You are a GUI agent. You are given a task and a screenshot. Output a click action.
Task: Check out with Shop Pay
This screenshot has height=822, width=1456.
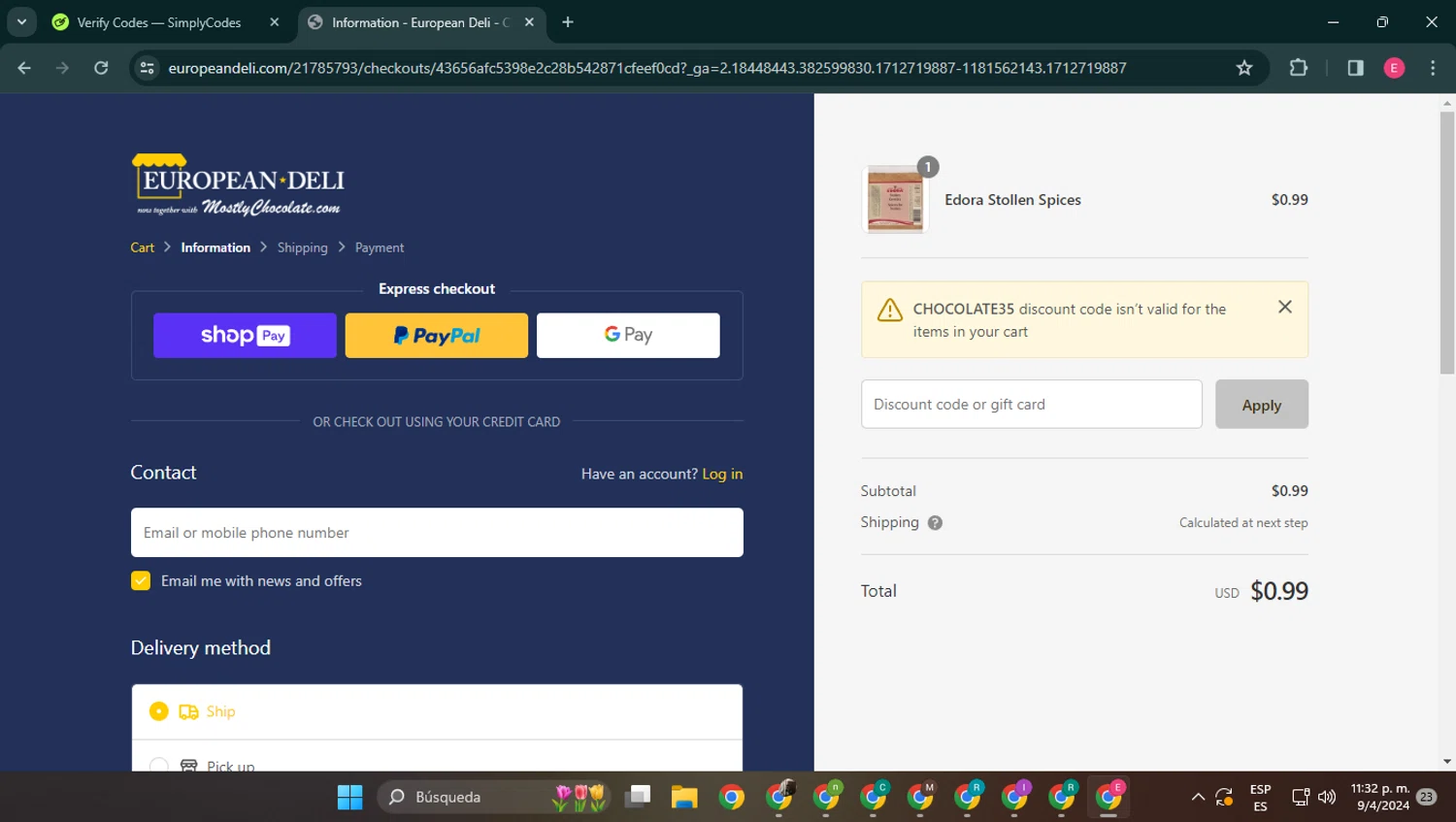pos(245,336)
